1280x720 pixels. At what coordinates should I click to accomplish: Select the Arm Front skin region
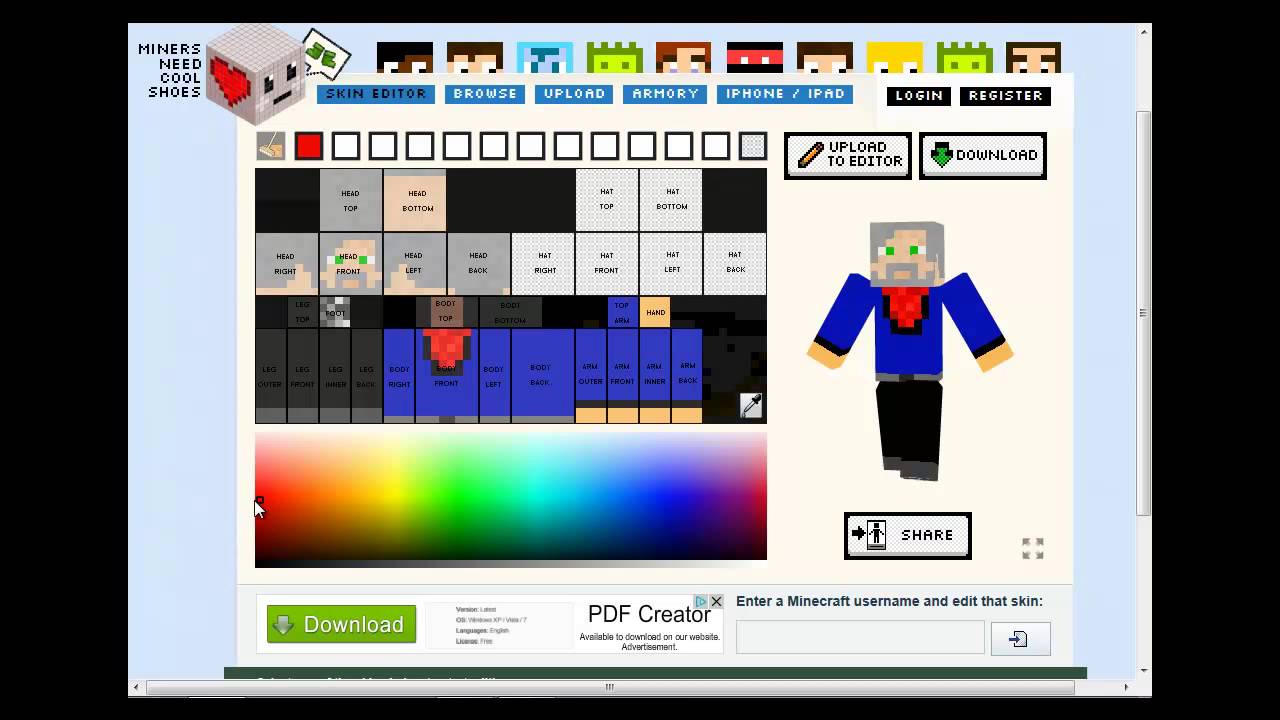[x=623, y=376]
